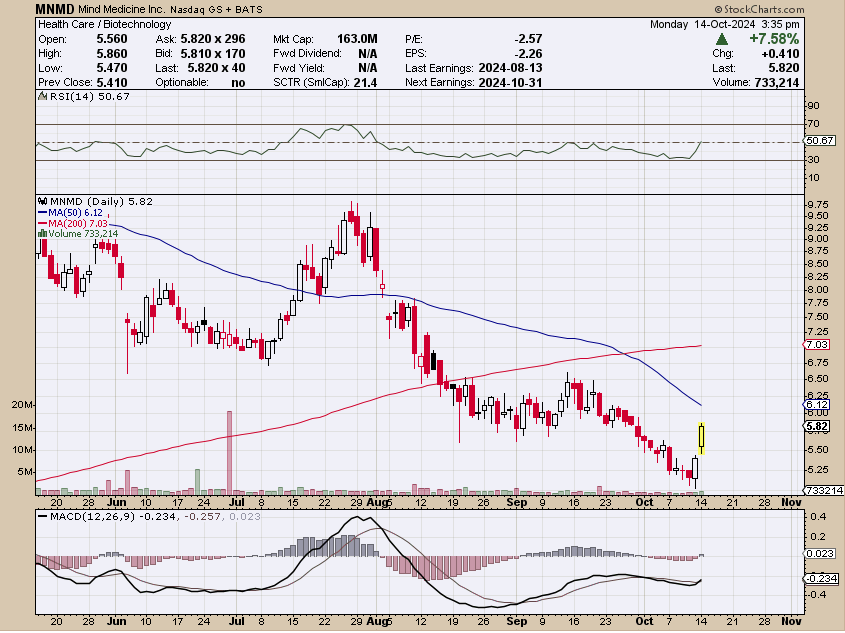845x633 pixels.
Task: Click the Monday 14-Oct-2024 3:35 pm timestamp
Action: coord(725,24)
